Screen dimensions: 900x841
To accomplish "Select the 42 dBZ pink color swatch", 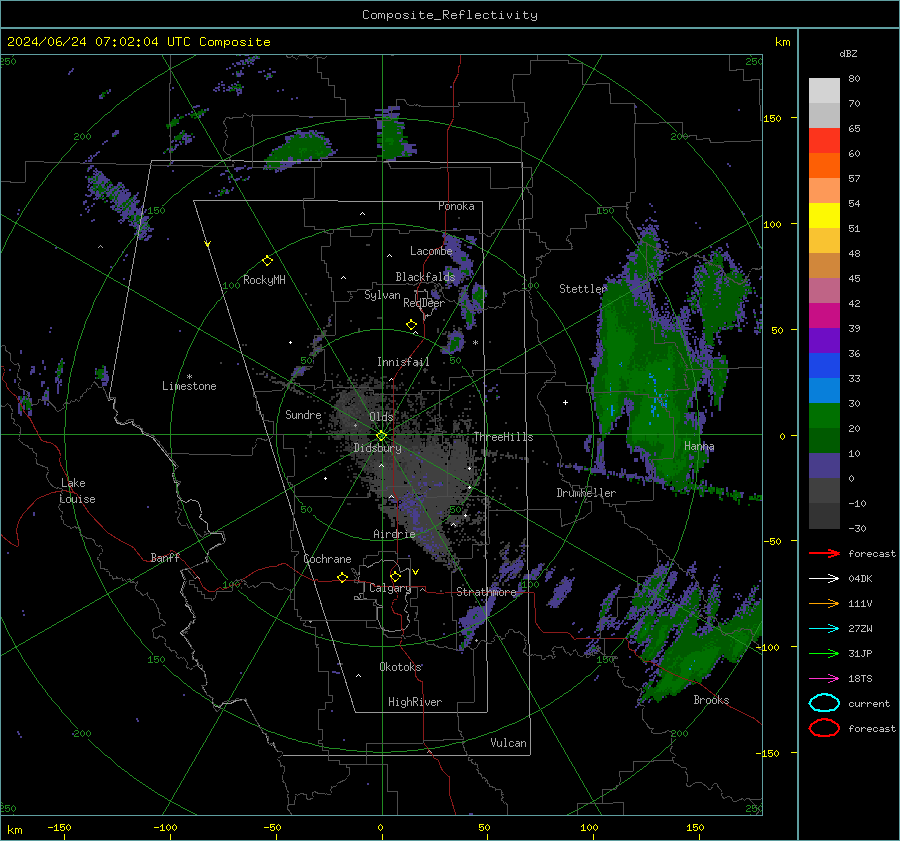I will point(824,290).
